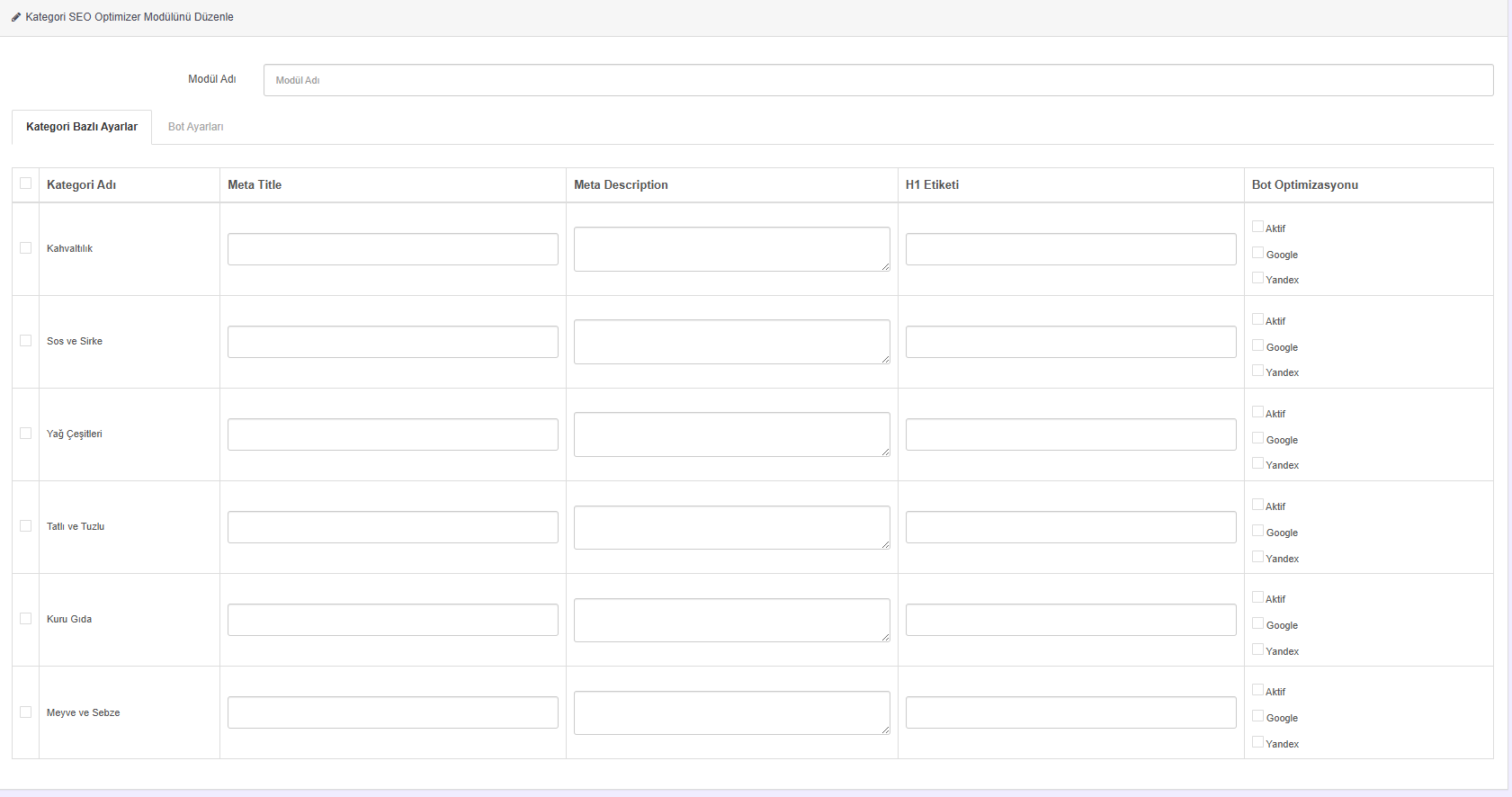Enable Aktif for Kahvaltılık category

pyautogui.click(x=1257, y=227)
